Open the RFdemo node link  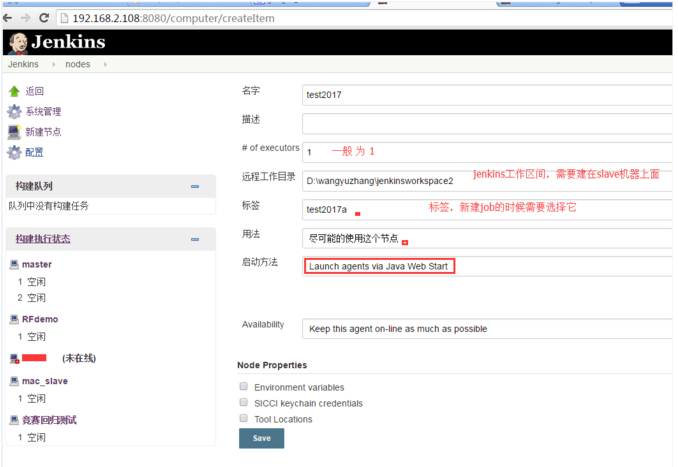[40, 319]
